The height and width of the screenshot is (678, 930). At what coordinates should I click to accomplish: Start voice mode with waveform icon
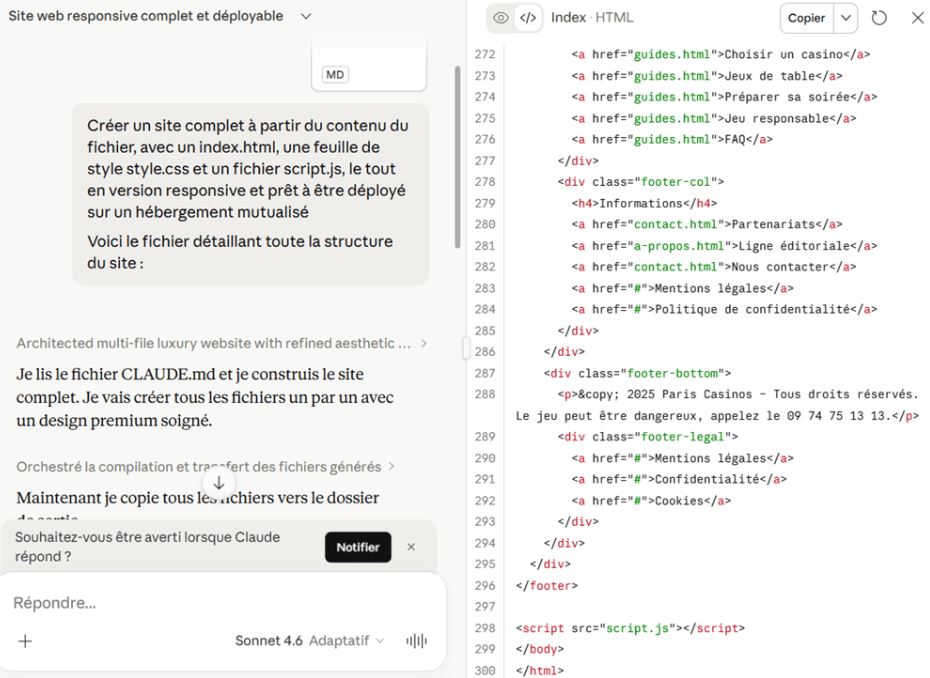pos(416,641)
